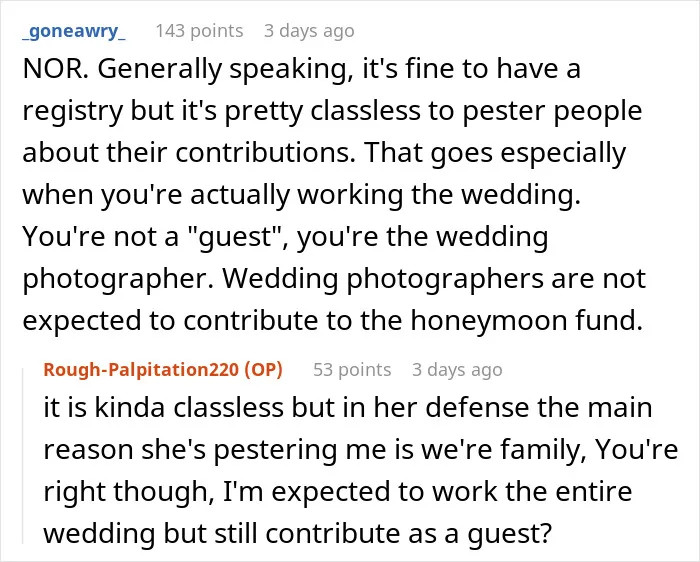Click the 53 points score label

[352, 370]
